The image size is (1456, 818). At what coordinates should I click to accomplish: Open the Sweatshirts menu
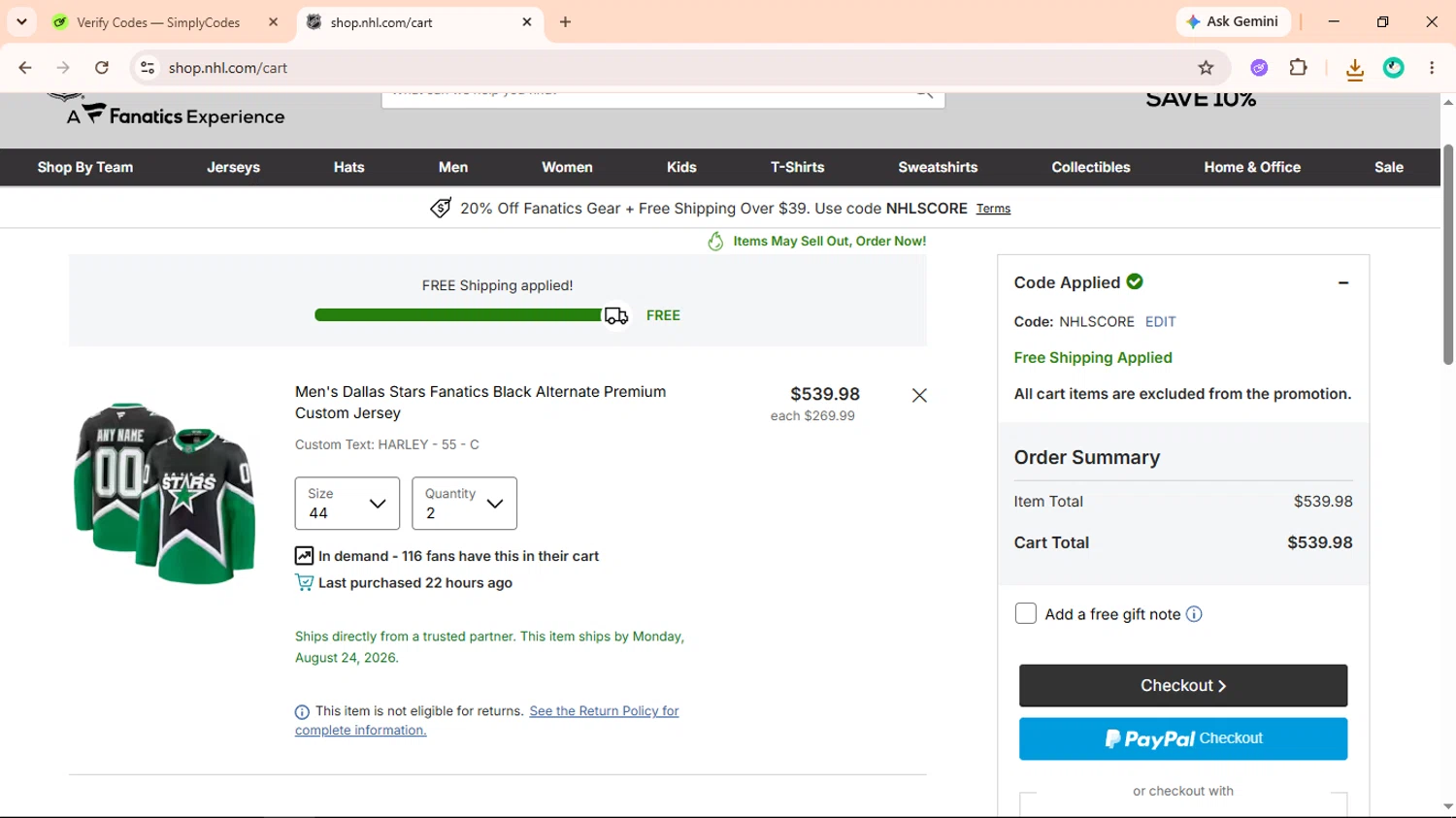tap(938, 167)
